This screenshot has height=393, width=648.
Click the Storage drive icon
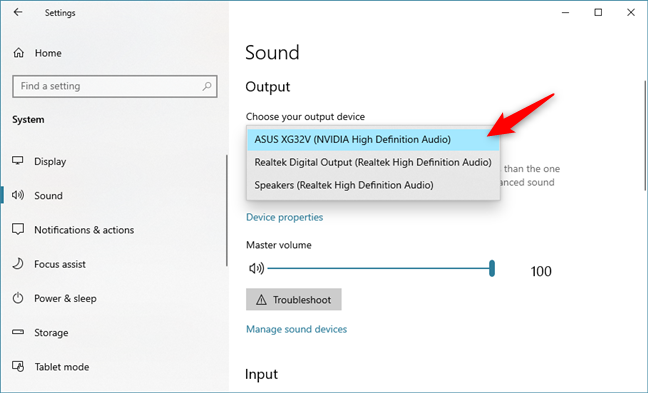coord(18,331)
